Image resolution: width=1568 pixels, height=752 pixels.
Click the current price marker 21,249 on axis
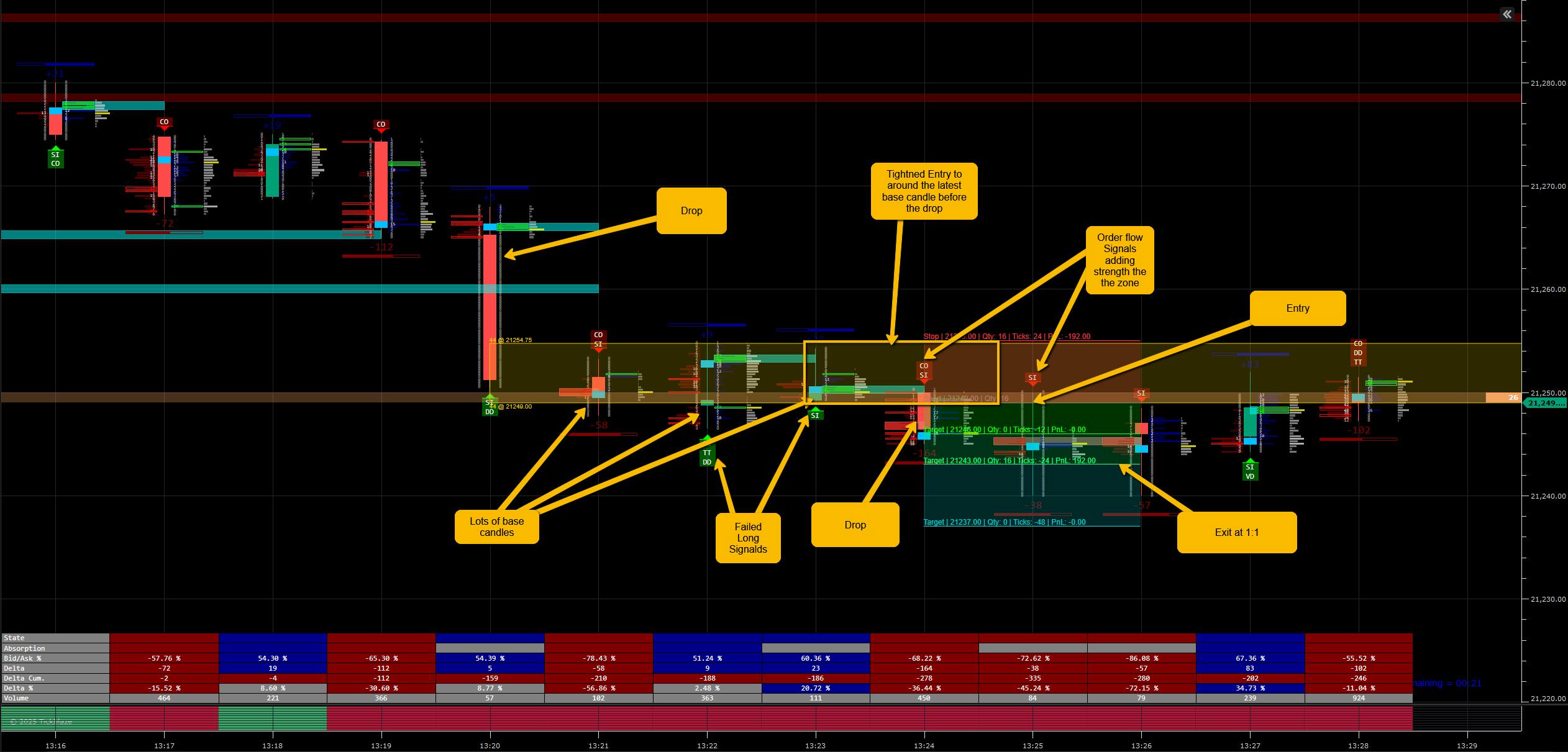(x=1544, y=403)
